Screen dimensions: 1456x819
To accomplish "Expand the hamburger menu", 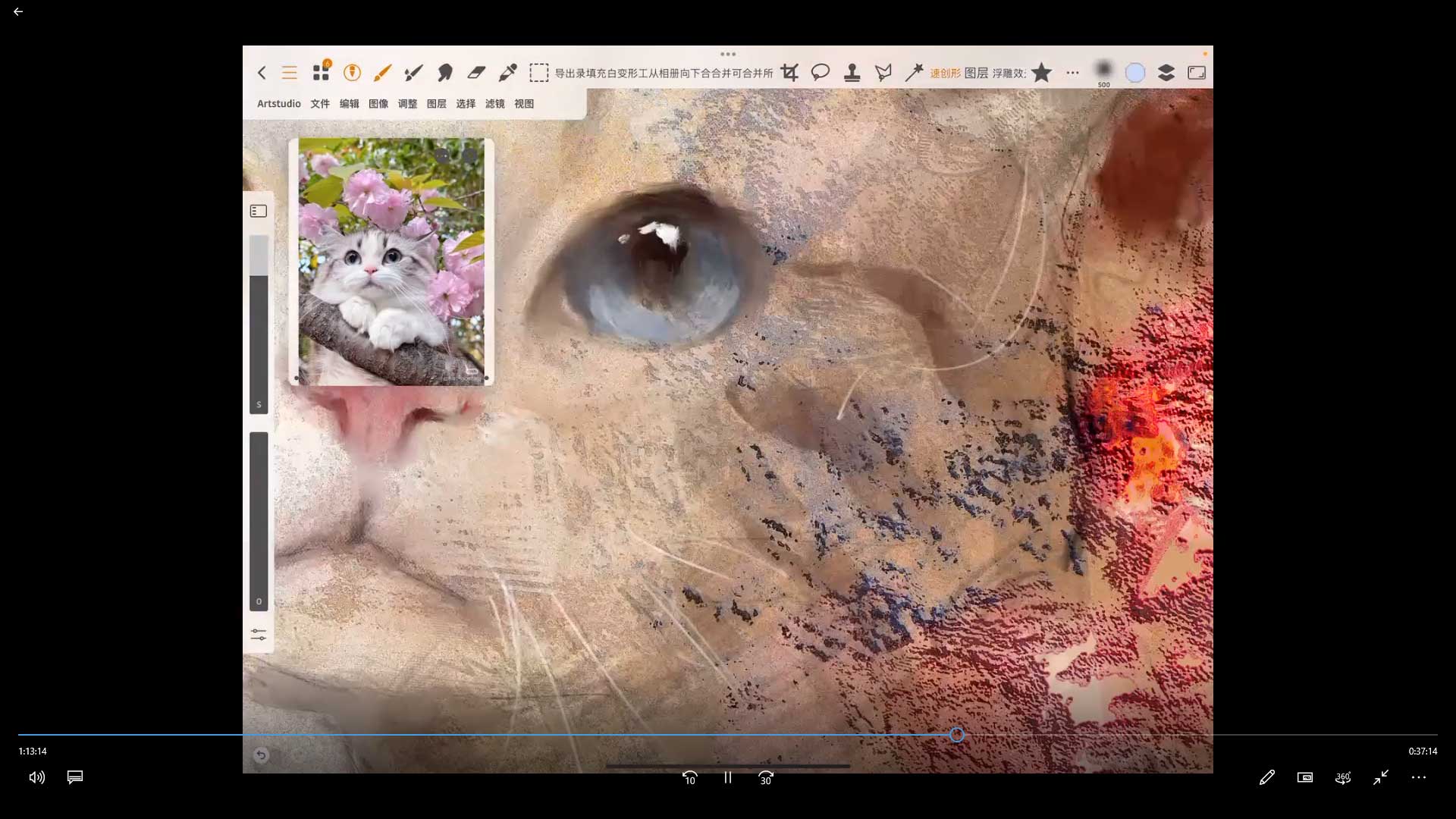I will (289, 73).
